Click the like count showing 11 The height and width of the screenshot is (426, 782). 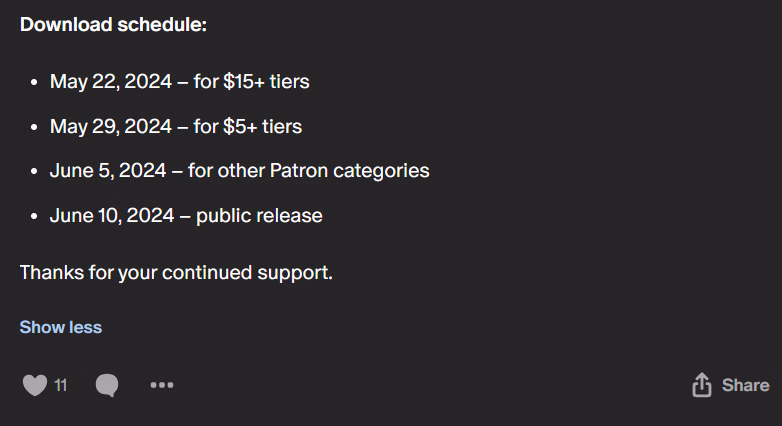click(60, 385)
